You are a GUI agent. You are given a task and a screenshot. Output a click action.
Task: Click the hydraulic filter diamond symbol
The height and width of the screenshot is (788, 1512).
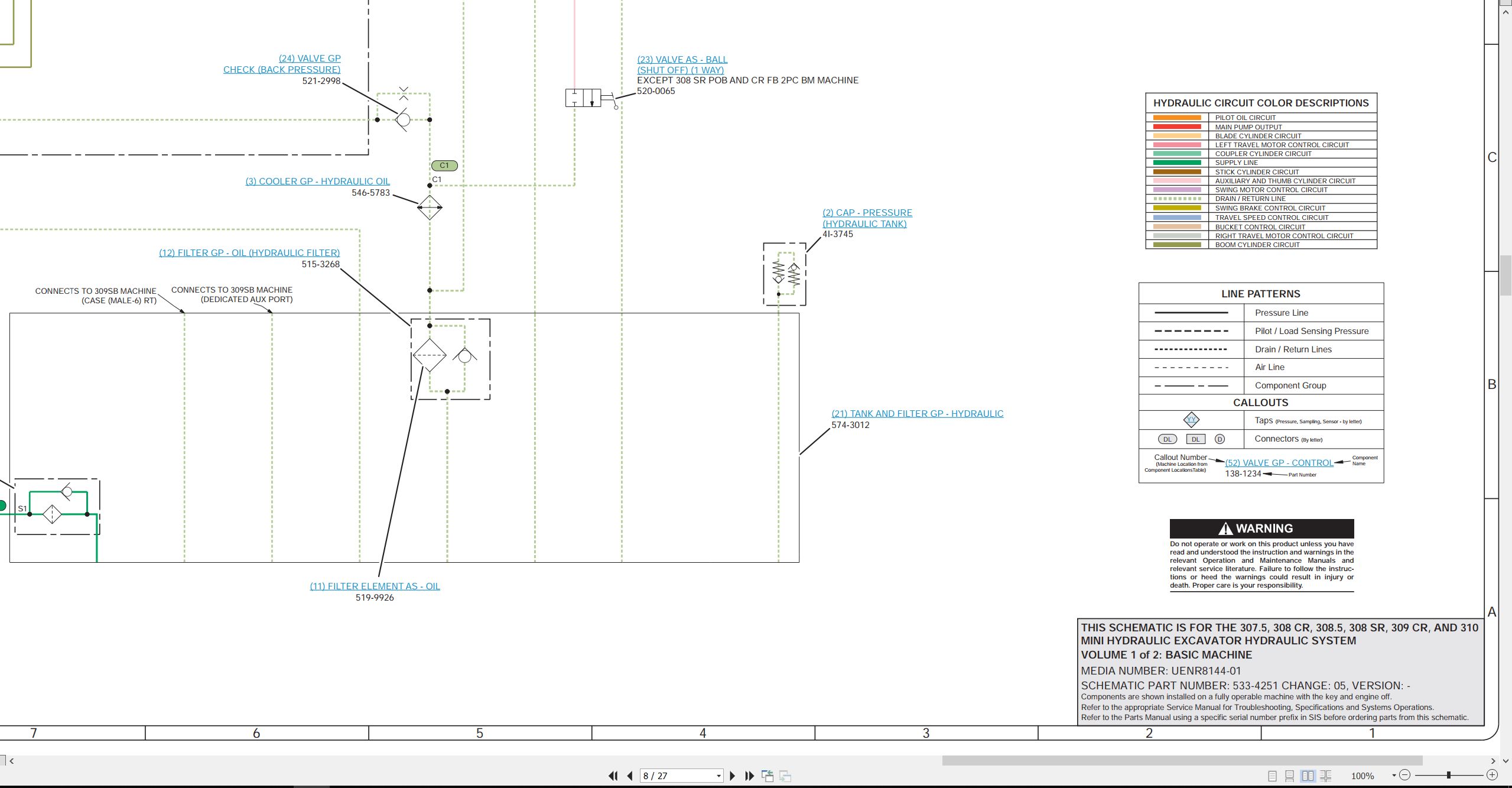pos(430,355)
